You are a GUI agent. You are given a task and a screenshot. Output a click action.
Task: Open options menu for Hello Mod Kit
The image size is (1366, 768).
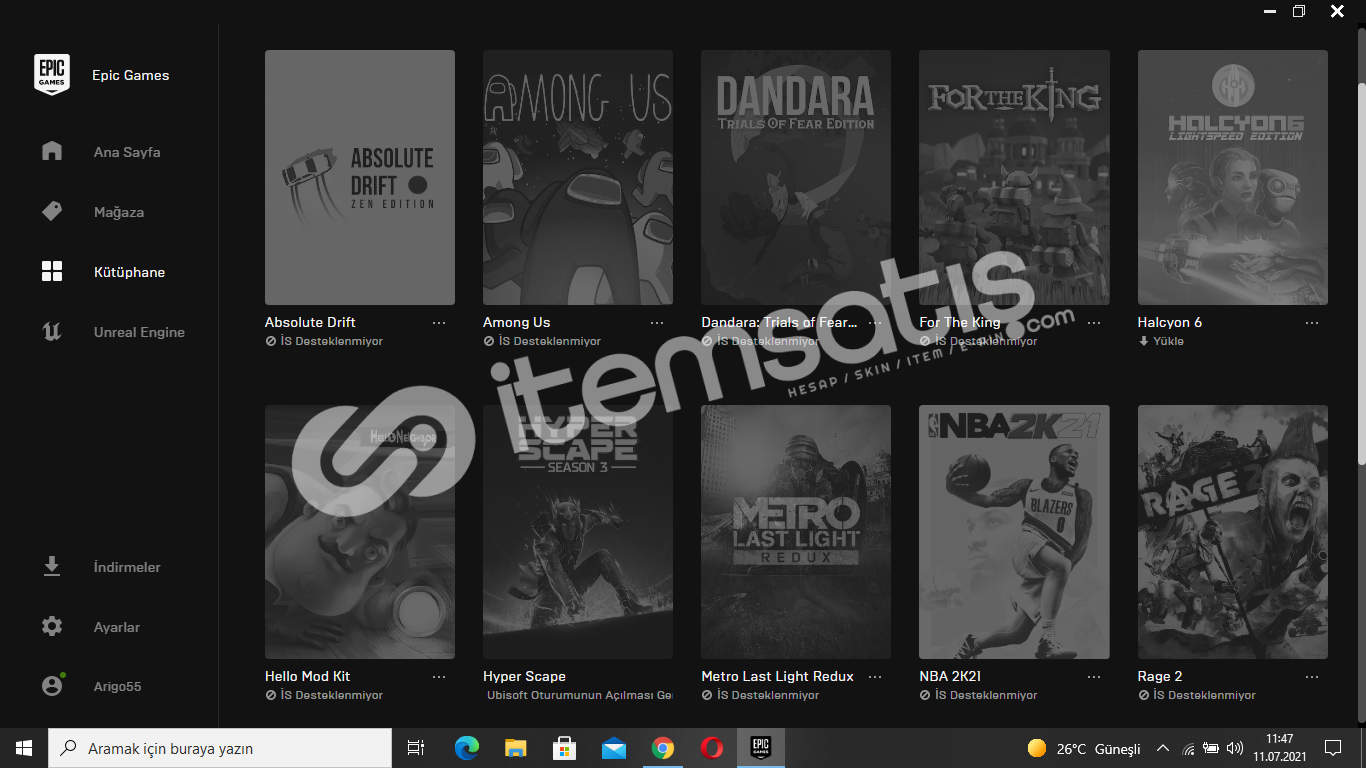(439, 676)
